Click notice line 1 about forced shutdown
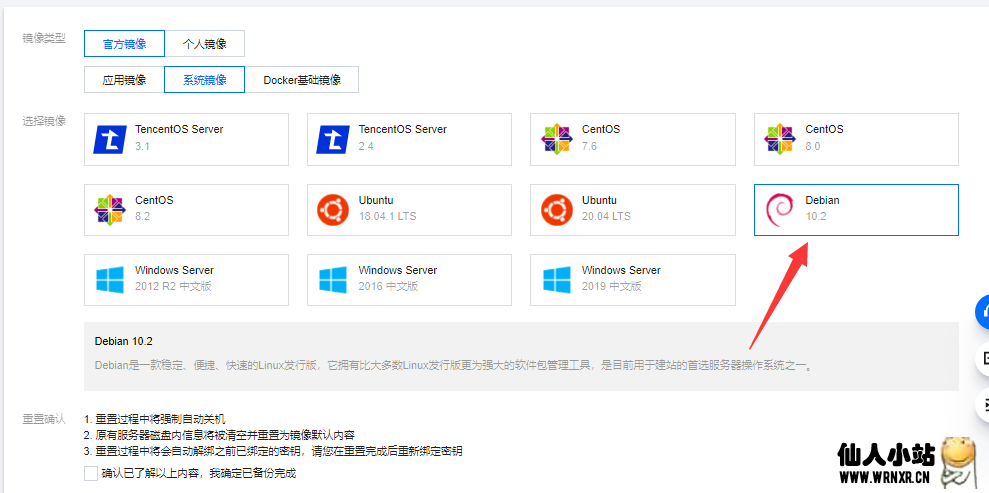This screenshot has width=989, height=493. coord(154,419)
